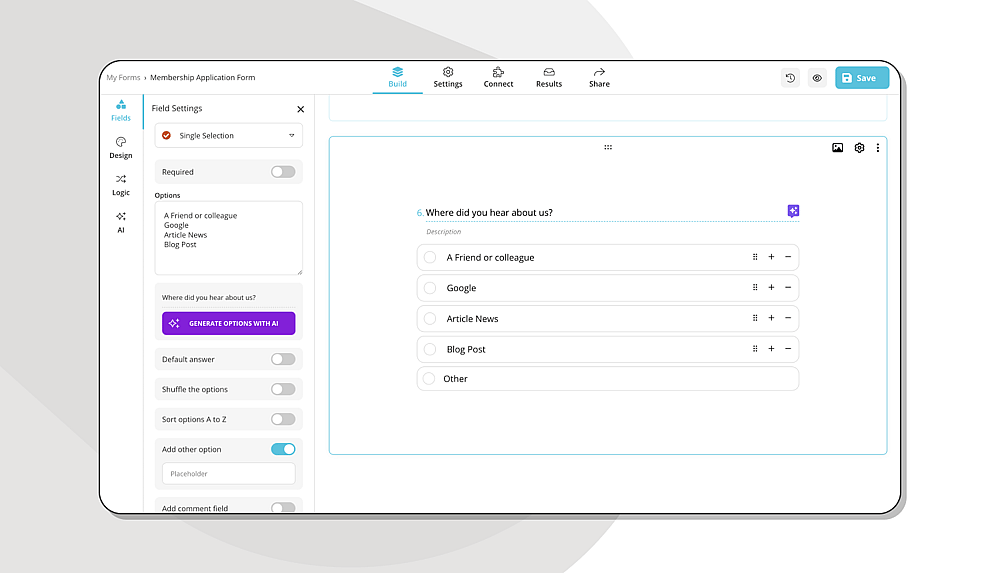Click the 'A Friend or colleague' option label text
The width and height of the screenshot is (1000, 573).
[x=490, y=257]
